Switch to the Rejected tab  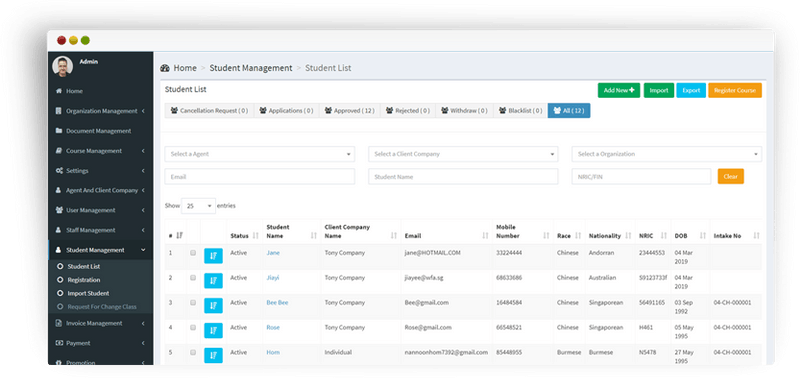click(408, 111)
